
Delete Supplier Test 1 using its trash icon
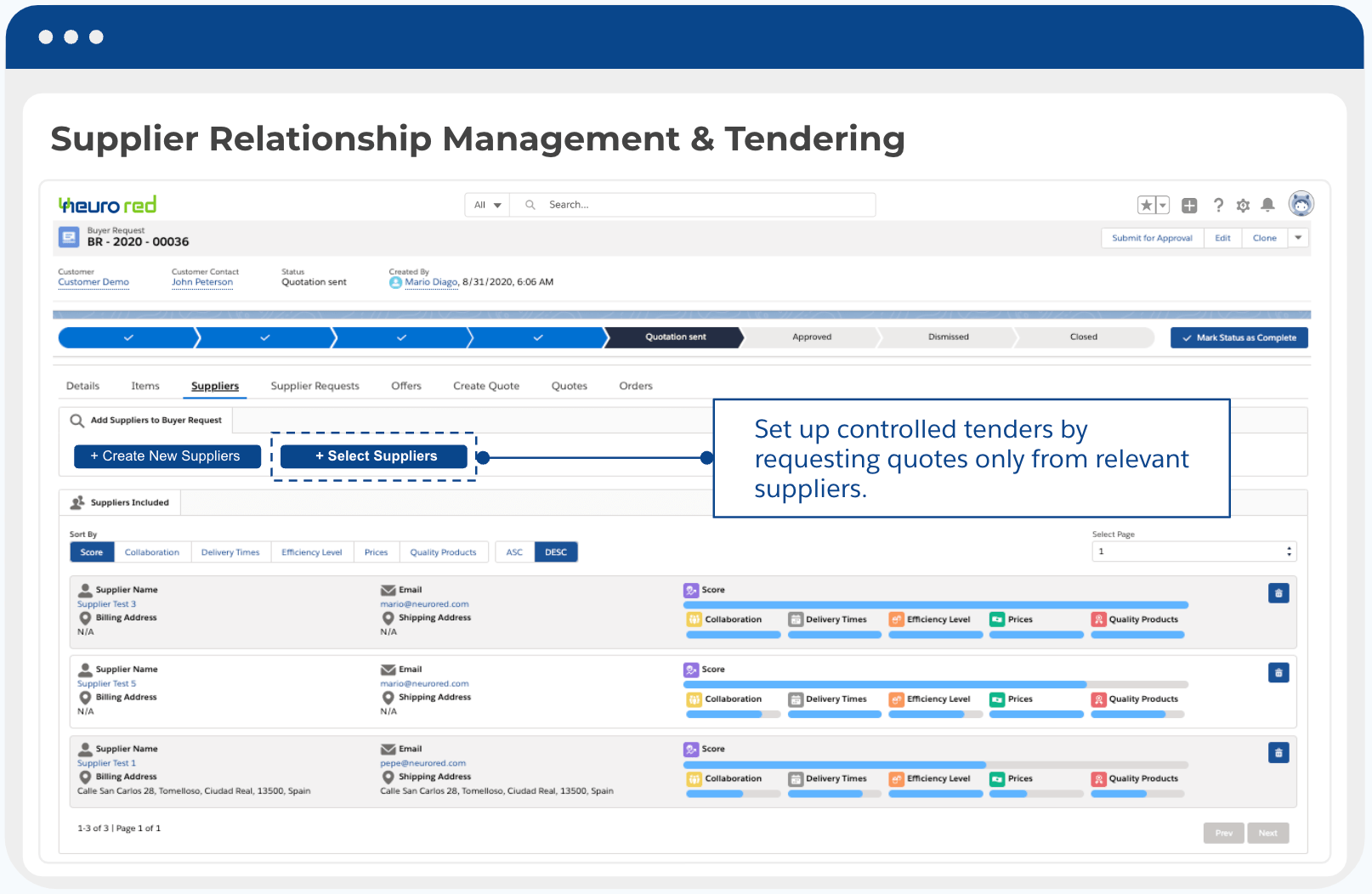click(1278, 752)
